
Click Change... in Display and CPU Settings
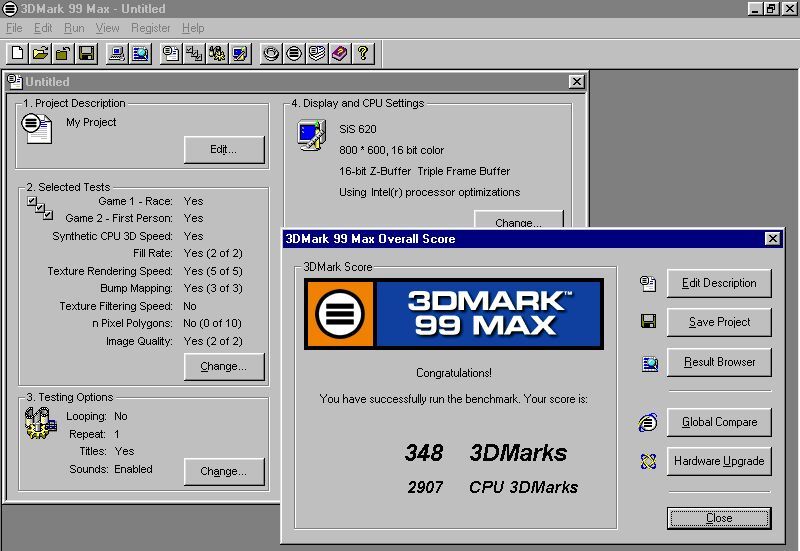coord(519,219)
